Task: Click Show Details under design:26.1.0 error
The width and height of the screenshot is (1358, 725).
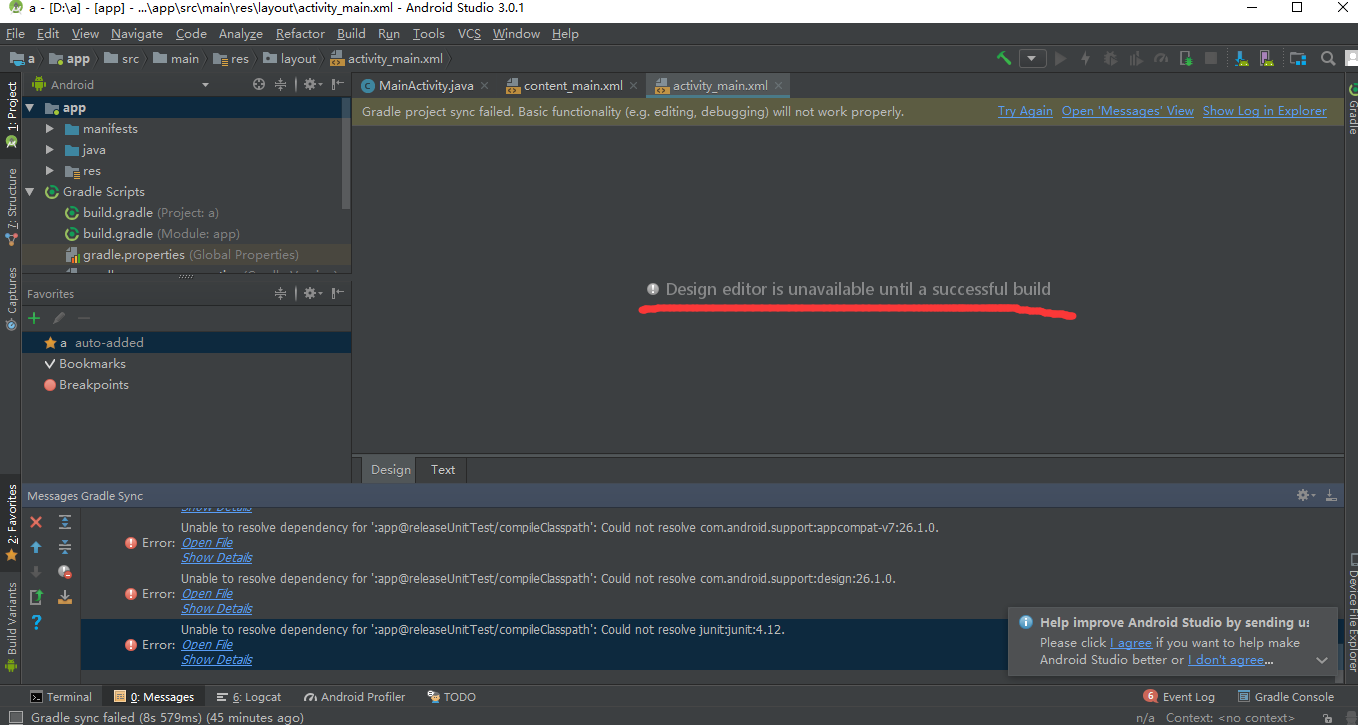Action: pos(217,609)
